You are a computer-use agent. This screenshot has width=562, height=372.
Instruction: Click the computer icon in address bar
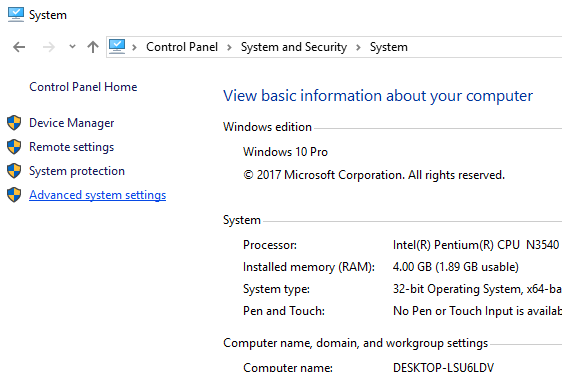click(x=117, y=47)
